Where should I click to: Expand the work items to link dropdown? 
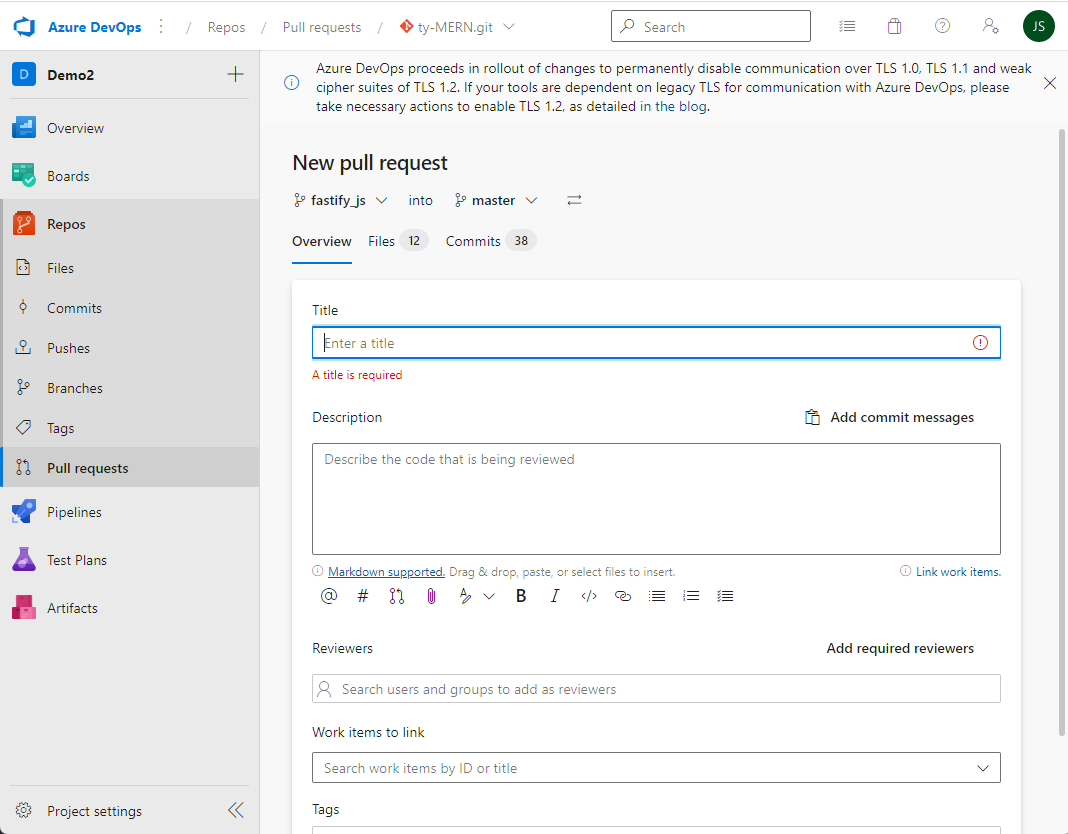[982, 768]
